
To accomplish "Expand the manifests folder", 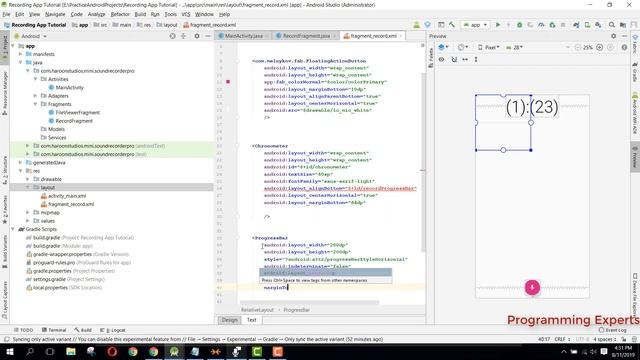I will pos(20,54).
